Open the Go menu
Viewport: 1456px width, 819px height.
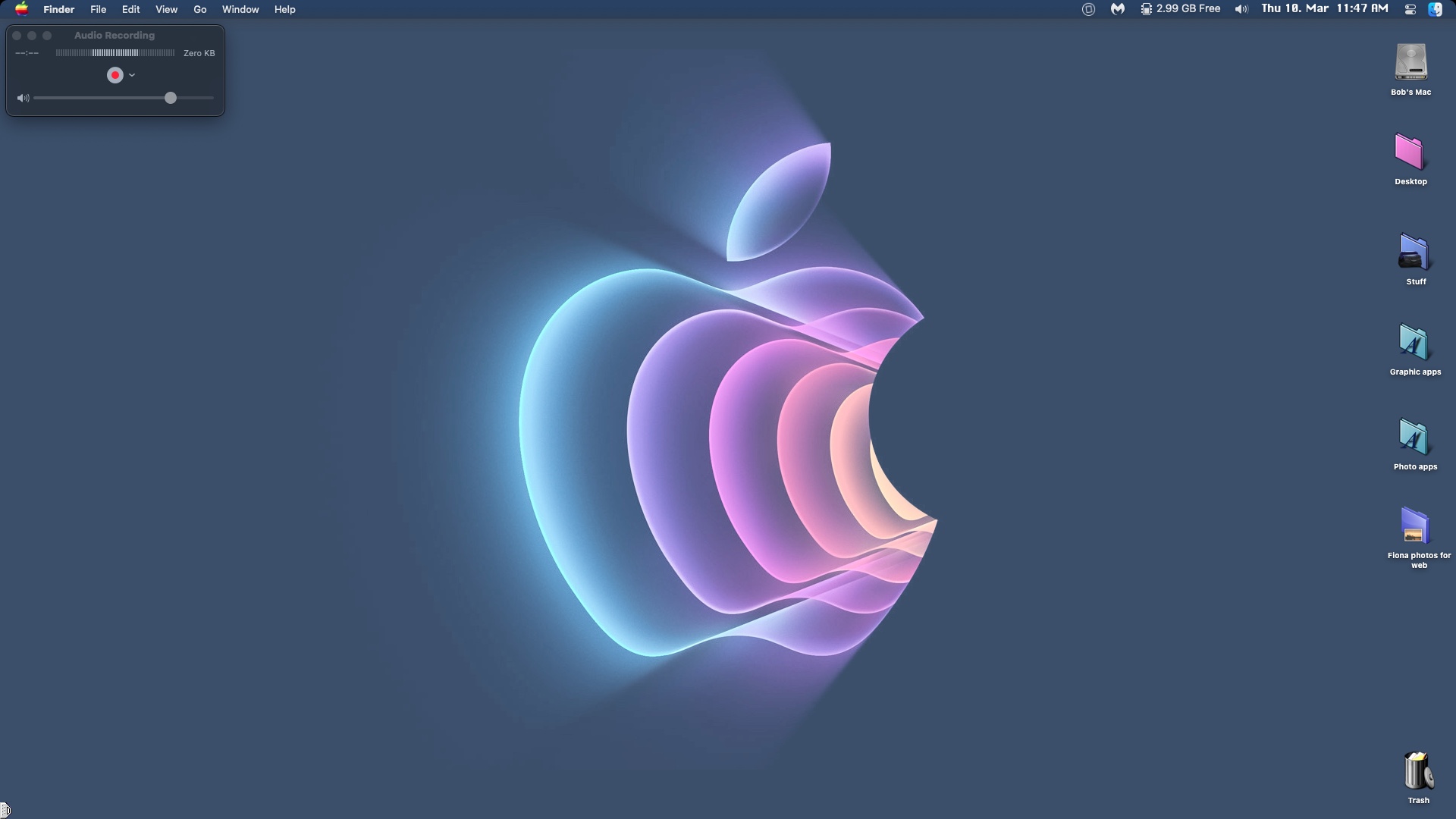coord(199,9)
